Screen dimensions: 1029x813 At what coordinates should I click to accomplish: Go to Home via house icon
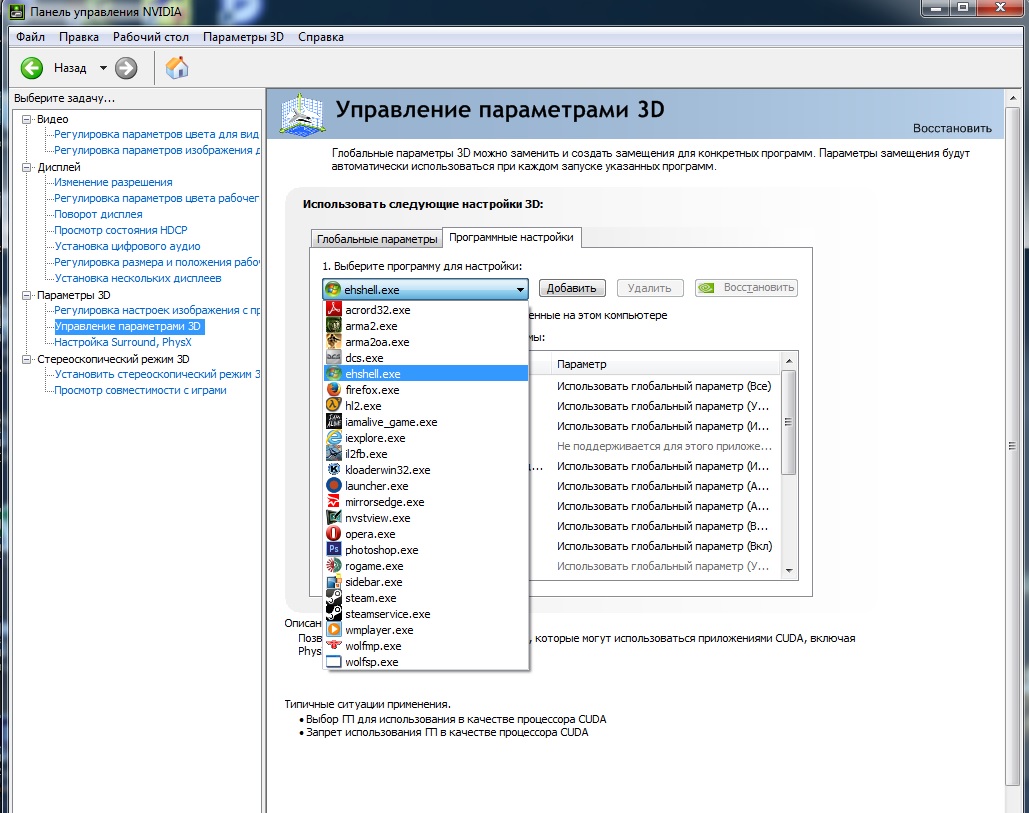(x=177, y=68)
